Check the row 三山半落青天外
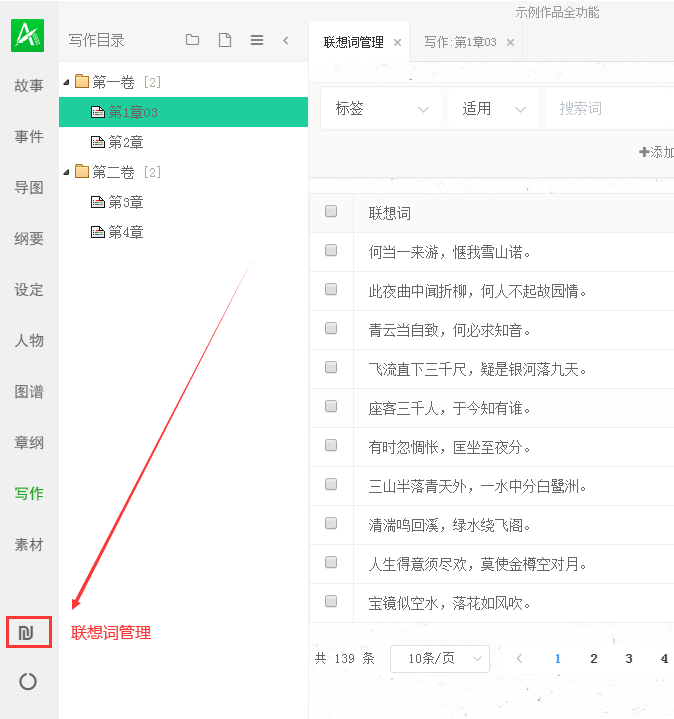Viewport: 674px width, 719px height. tap(331, 484)
